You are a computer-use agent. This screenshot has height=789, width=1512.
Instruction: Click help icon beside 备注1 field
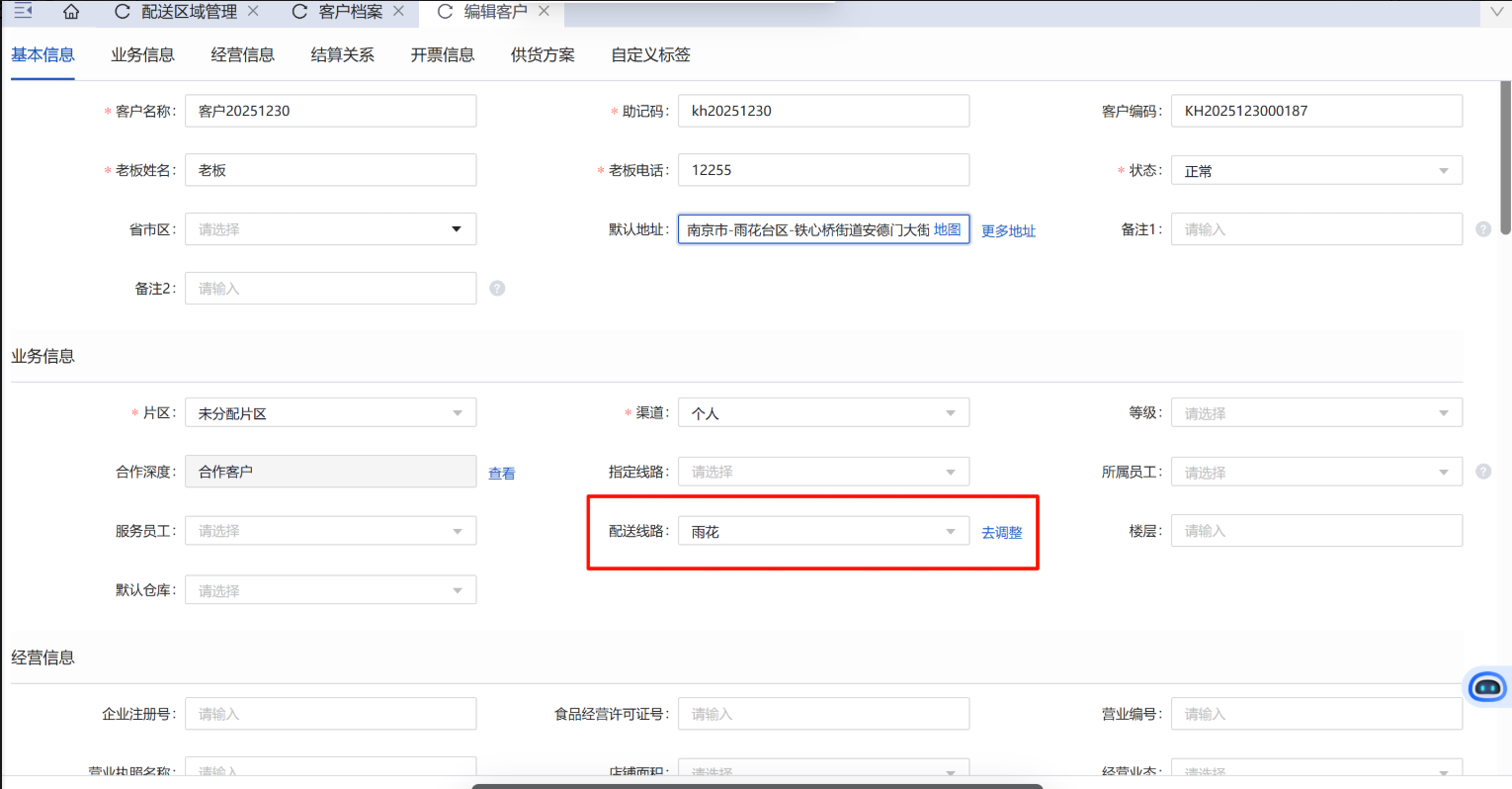(1482, 229)
